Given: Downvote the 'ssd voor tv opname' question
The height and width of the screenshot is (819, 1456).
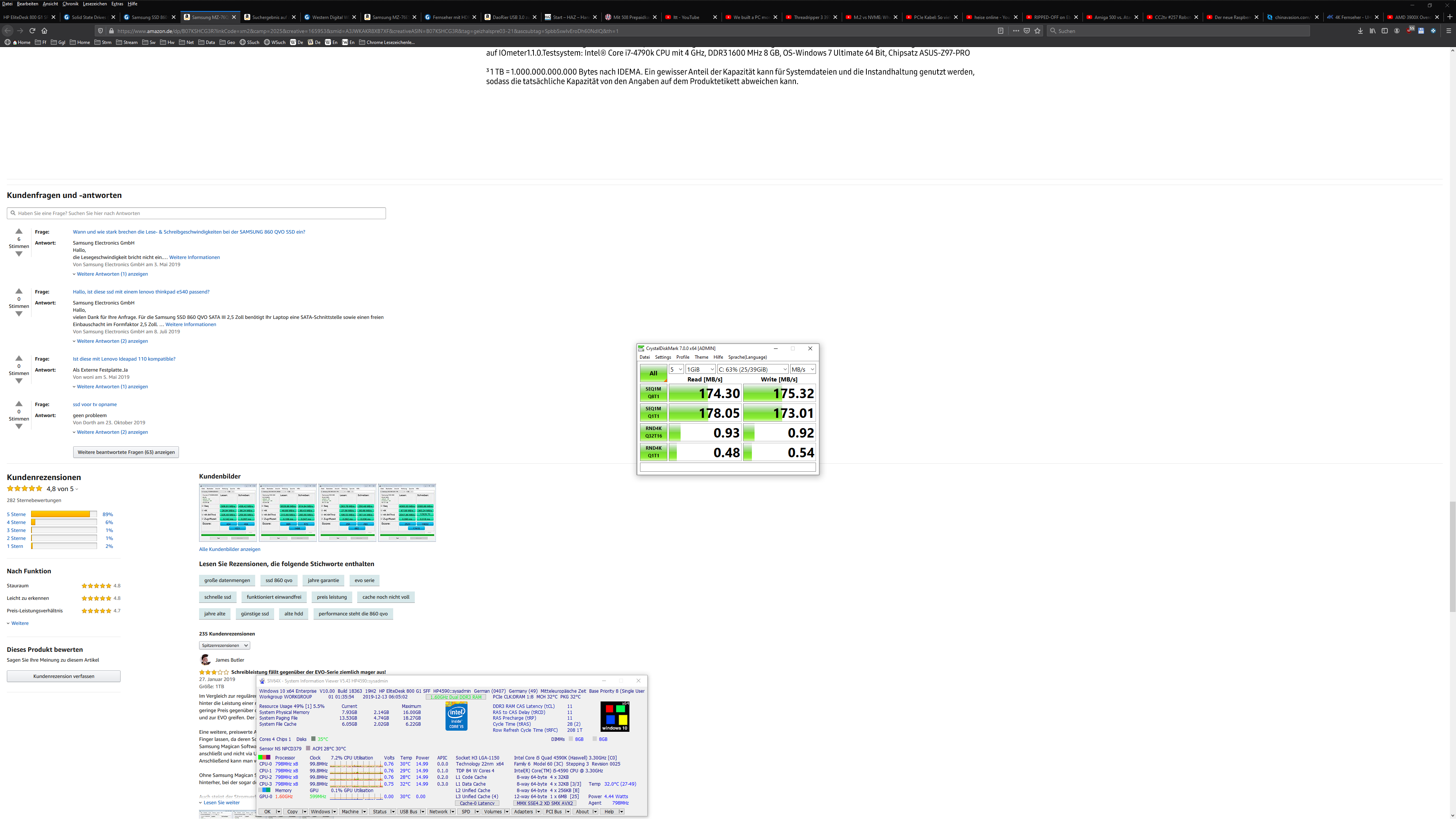Looking at the screenshot, I should 19,427.
